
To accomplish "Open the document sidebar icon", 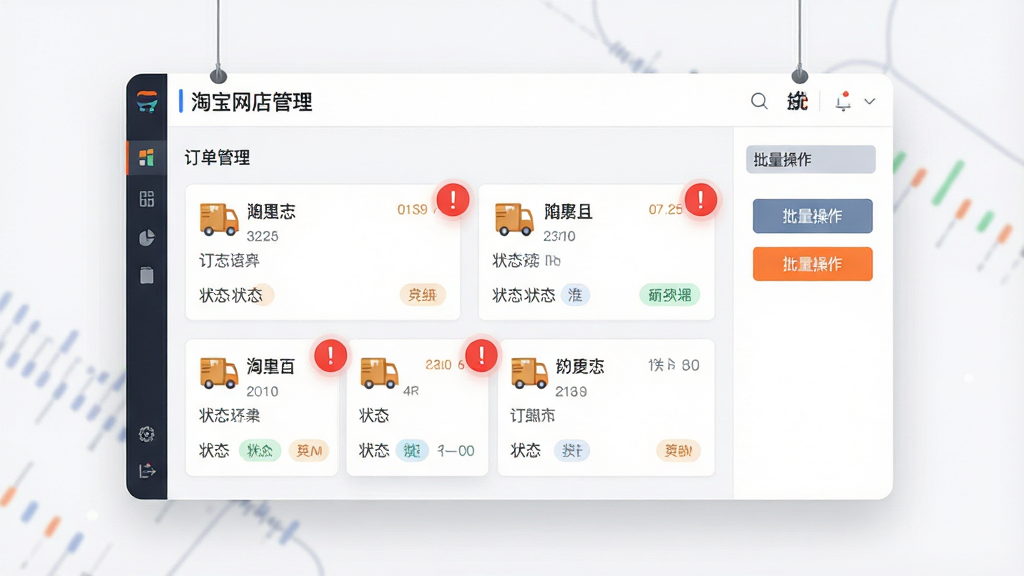I will (x=147, y=276).
